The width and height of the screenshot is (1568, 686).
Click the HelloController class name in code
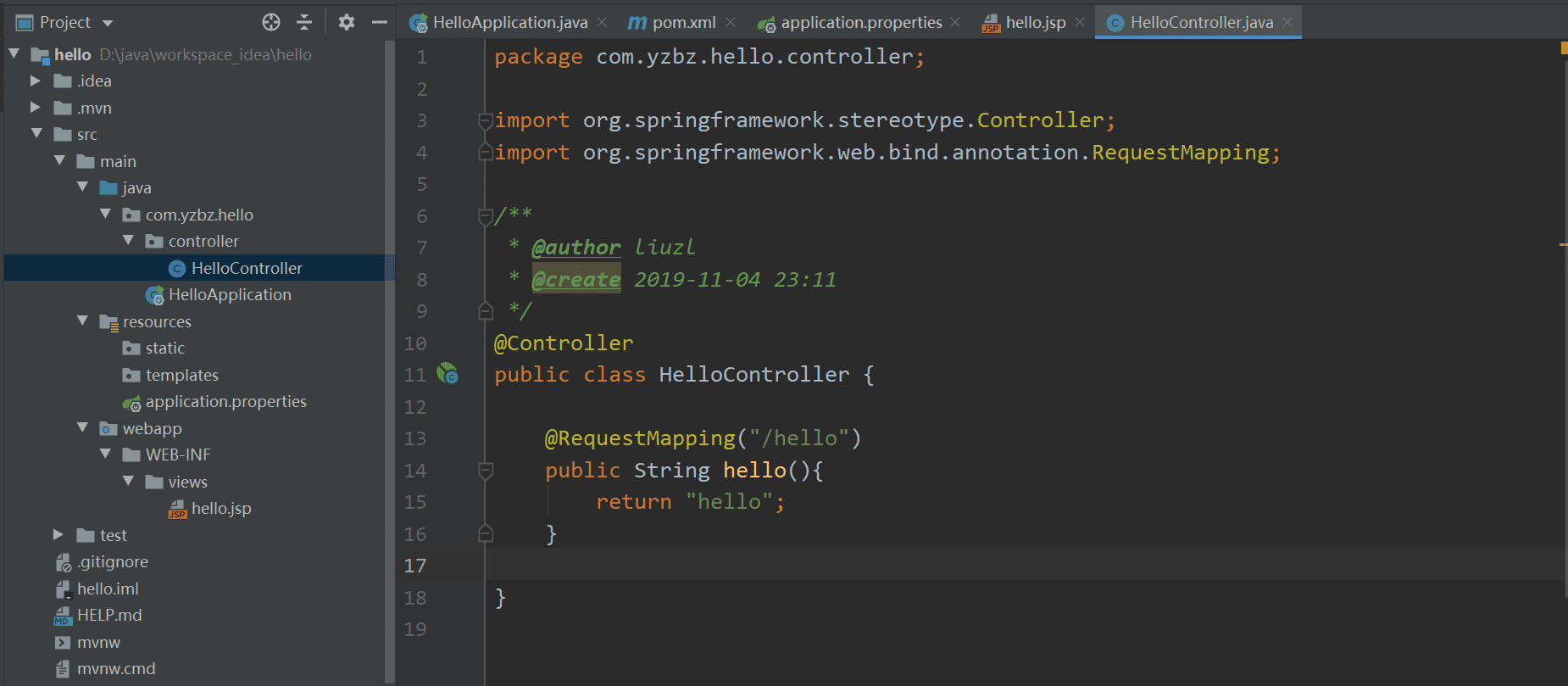click(x=754, y=374)
